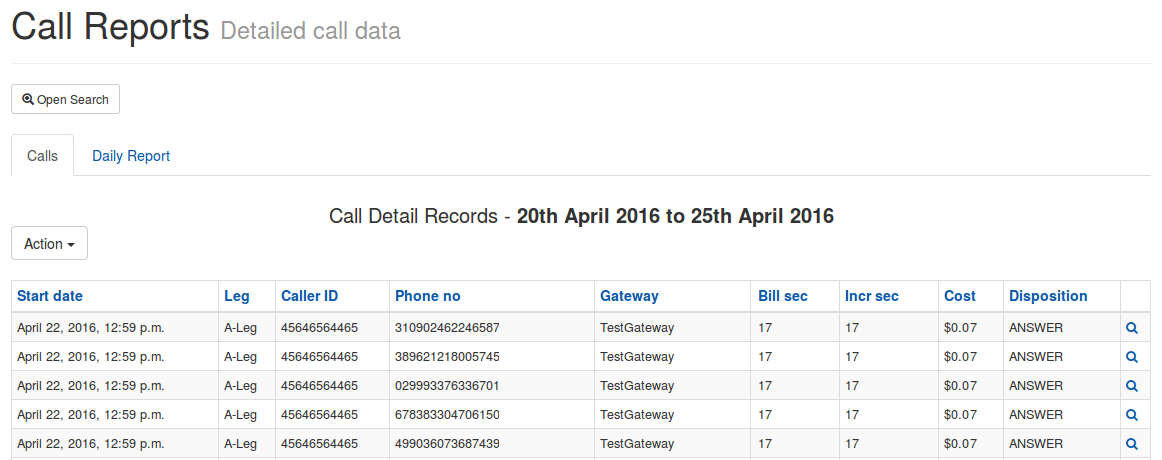The height and width of the screenshot is (460, 1162).
Task: Sort table by Cost column header
Action: click(960, 296)
